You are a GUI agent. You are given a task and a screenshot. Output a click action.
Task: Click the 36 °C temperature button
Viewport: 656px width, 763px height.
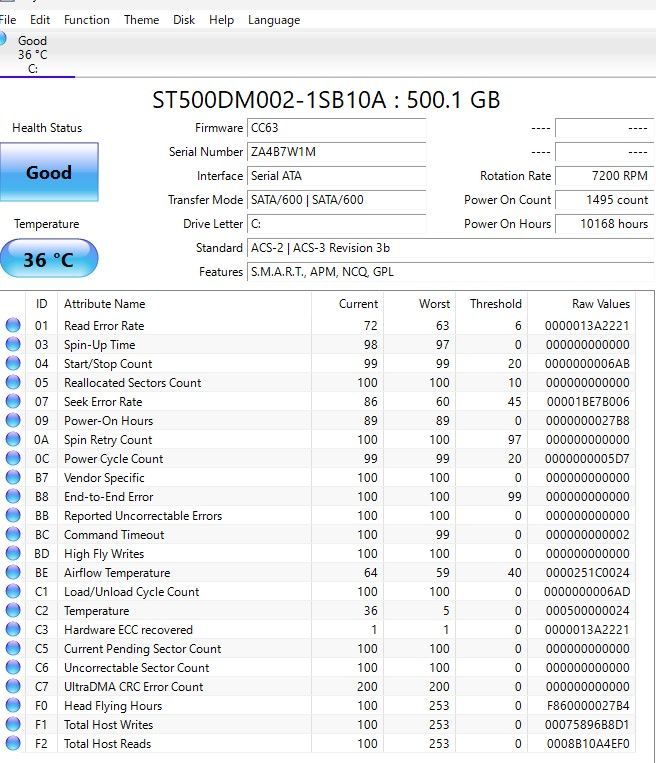click(x=49, y=259)
